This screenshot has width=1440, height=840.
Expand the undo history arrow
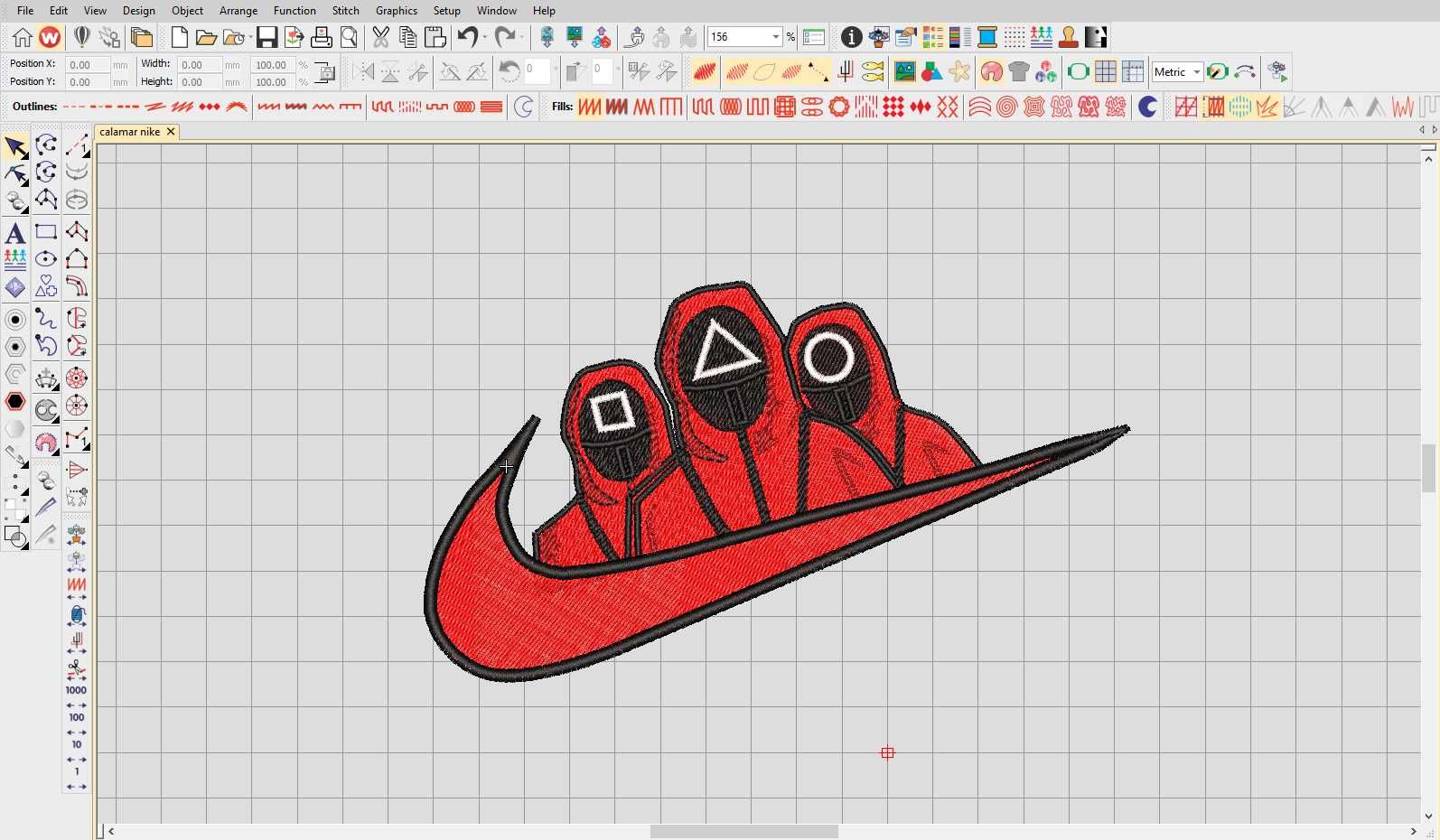pyautogui.click(x=485, y=37)
